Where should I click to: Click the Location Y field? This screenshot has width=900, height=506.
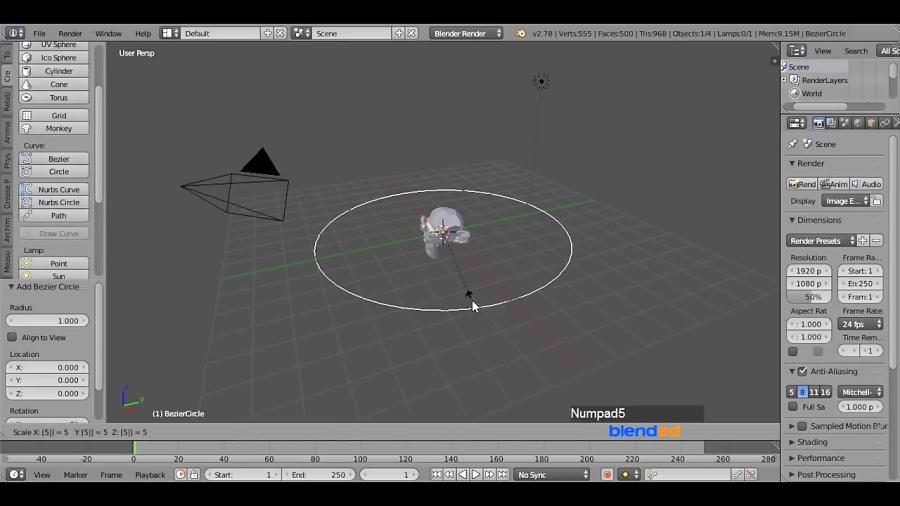(48, 380)
